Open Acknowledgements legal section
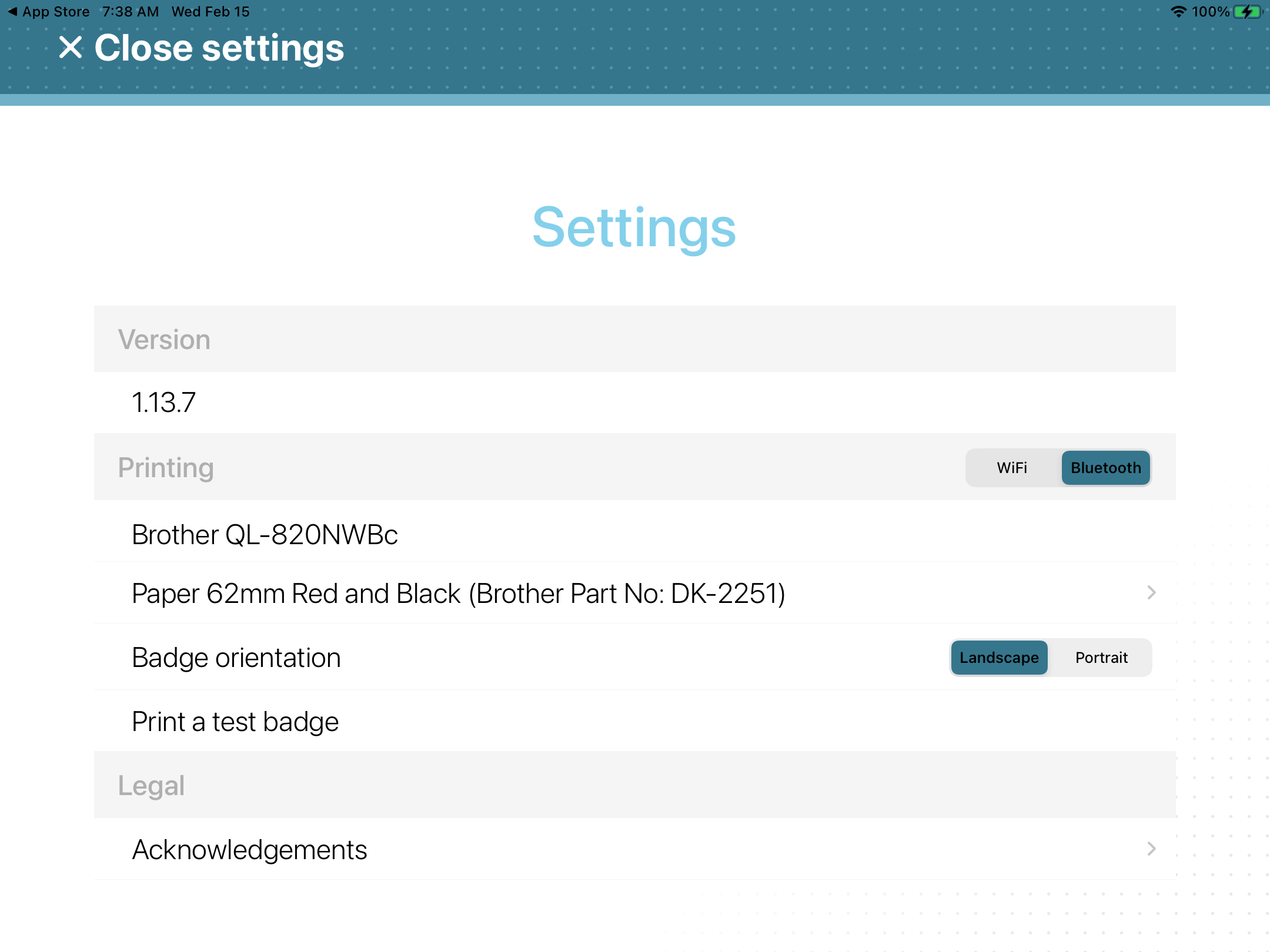The width and height of the screenshot is (1270, 952). tap(635, 849)
